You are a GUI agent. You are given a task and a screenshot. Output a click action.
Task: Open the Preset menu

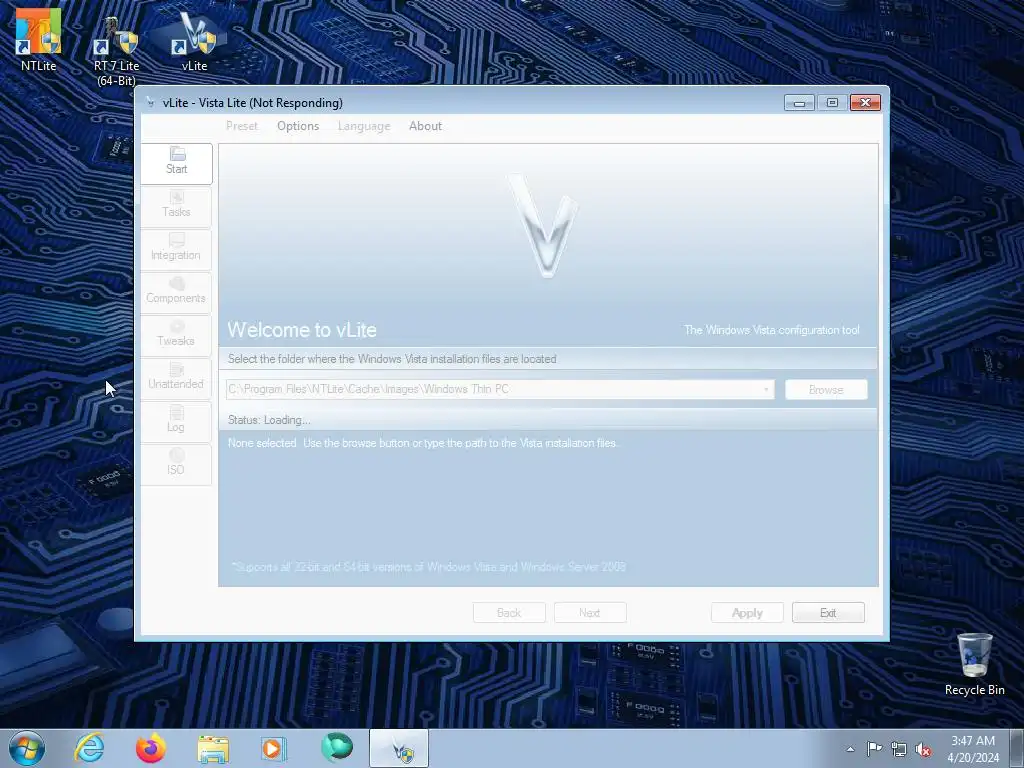point(242,126)
